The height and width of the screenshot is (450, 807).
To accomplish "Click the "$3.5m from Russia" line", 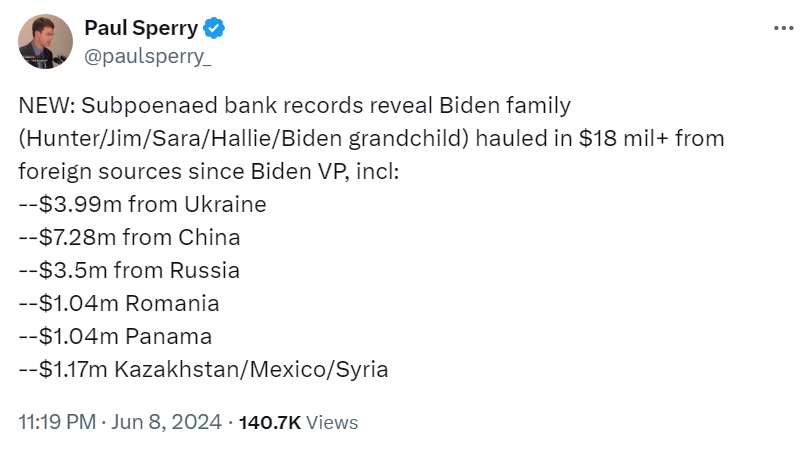I will [129, 271].
